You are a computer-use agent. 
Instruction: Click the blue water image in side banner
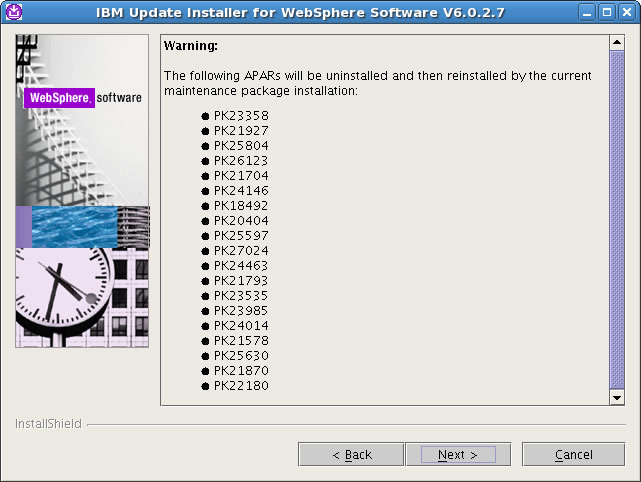coord(74,227)
